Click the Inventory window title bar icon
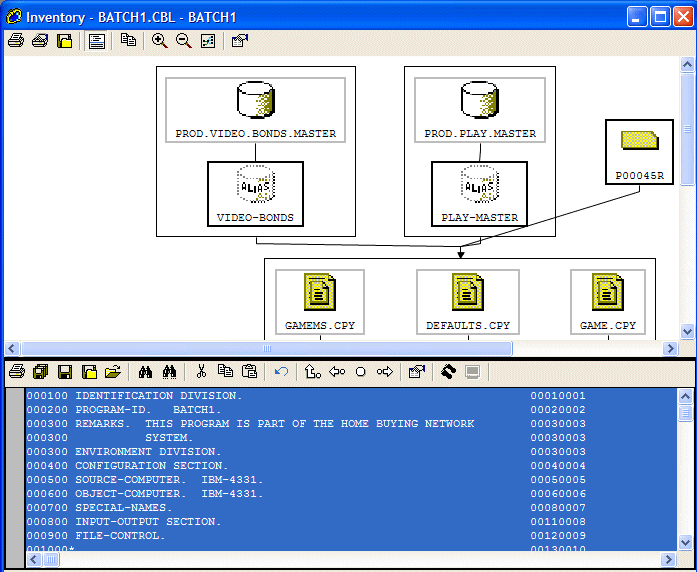 [x=14, y=17]
